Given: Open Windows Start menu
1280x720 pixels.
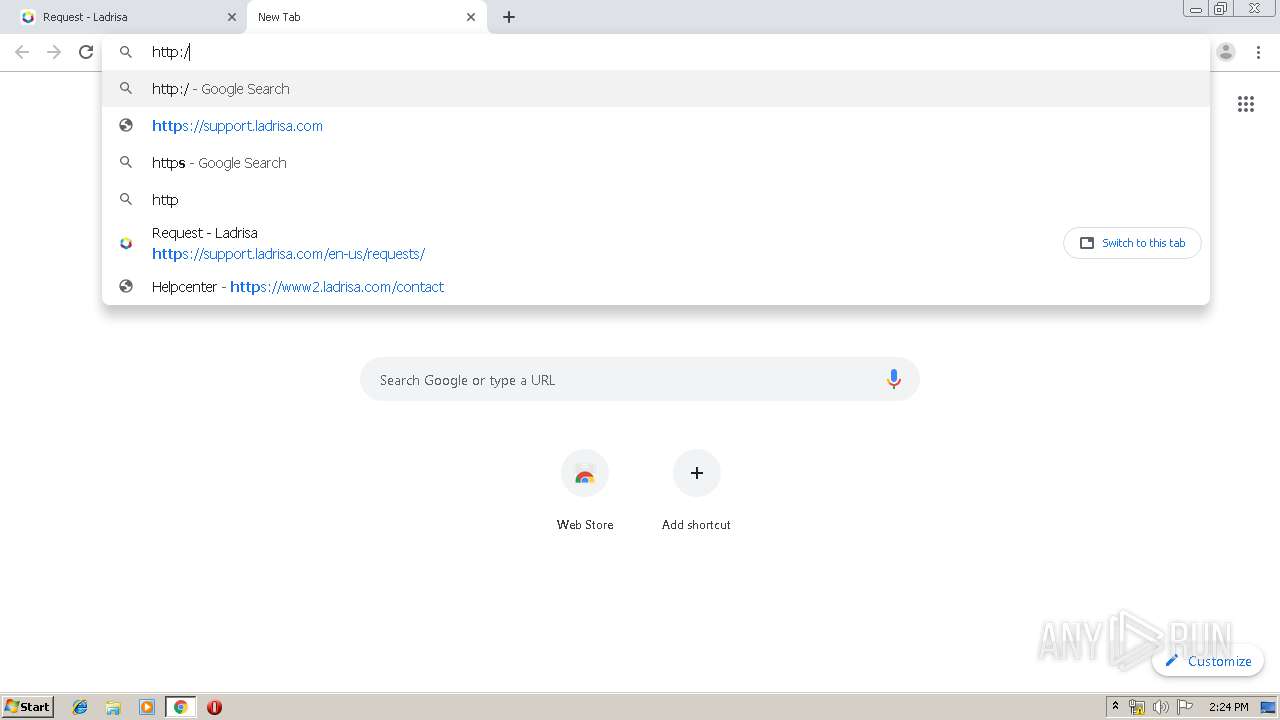Looking at the screenshot, I should coord(28,707).
